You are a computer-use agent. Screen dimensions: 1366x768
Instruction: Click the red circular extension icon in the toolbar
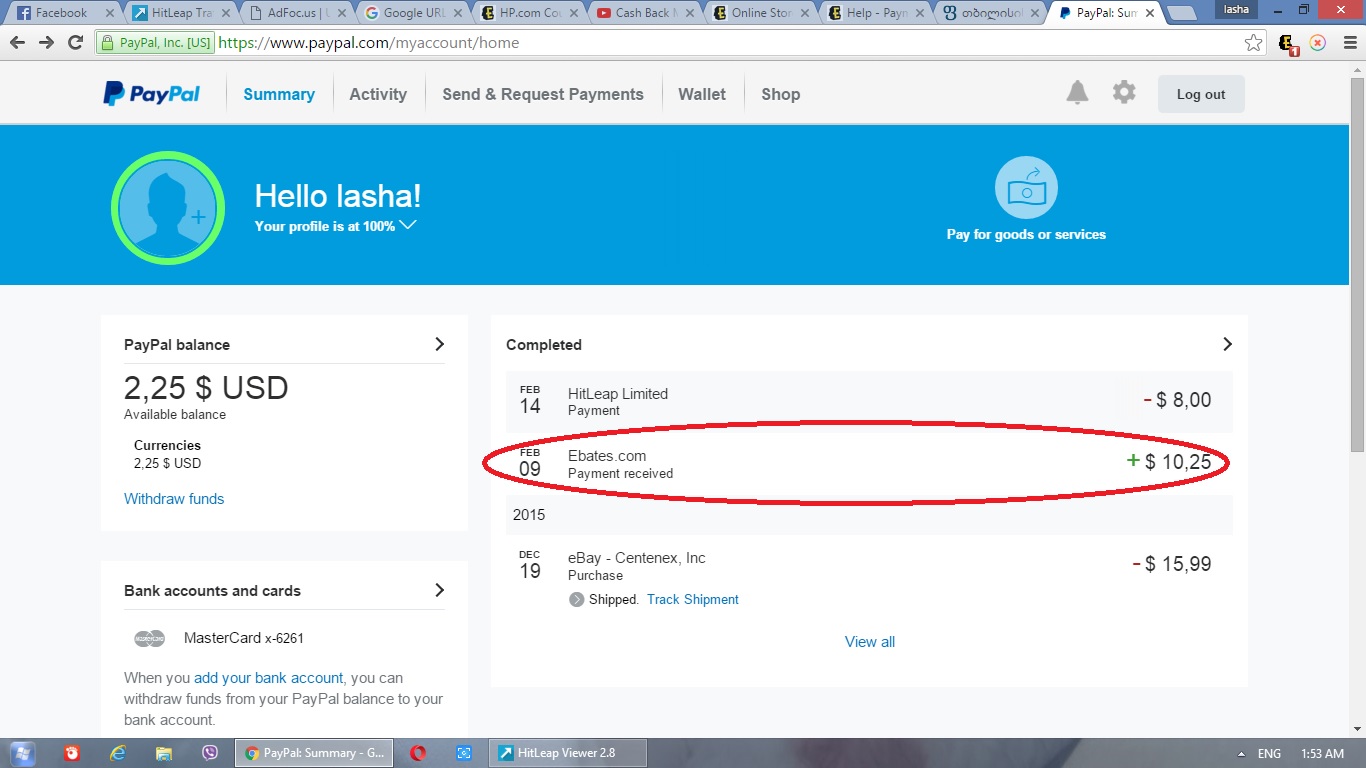coord(1318,43)
